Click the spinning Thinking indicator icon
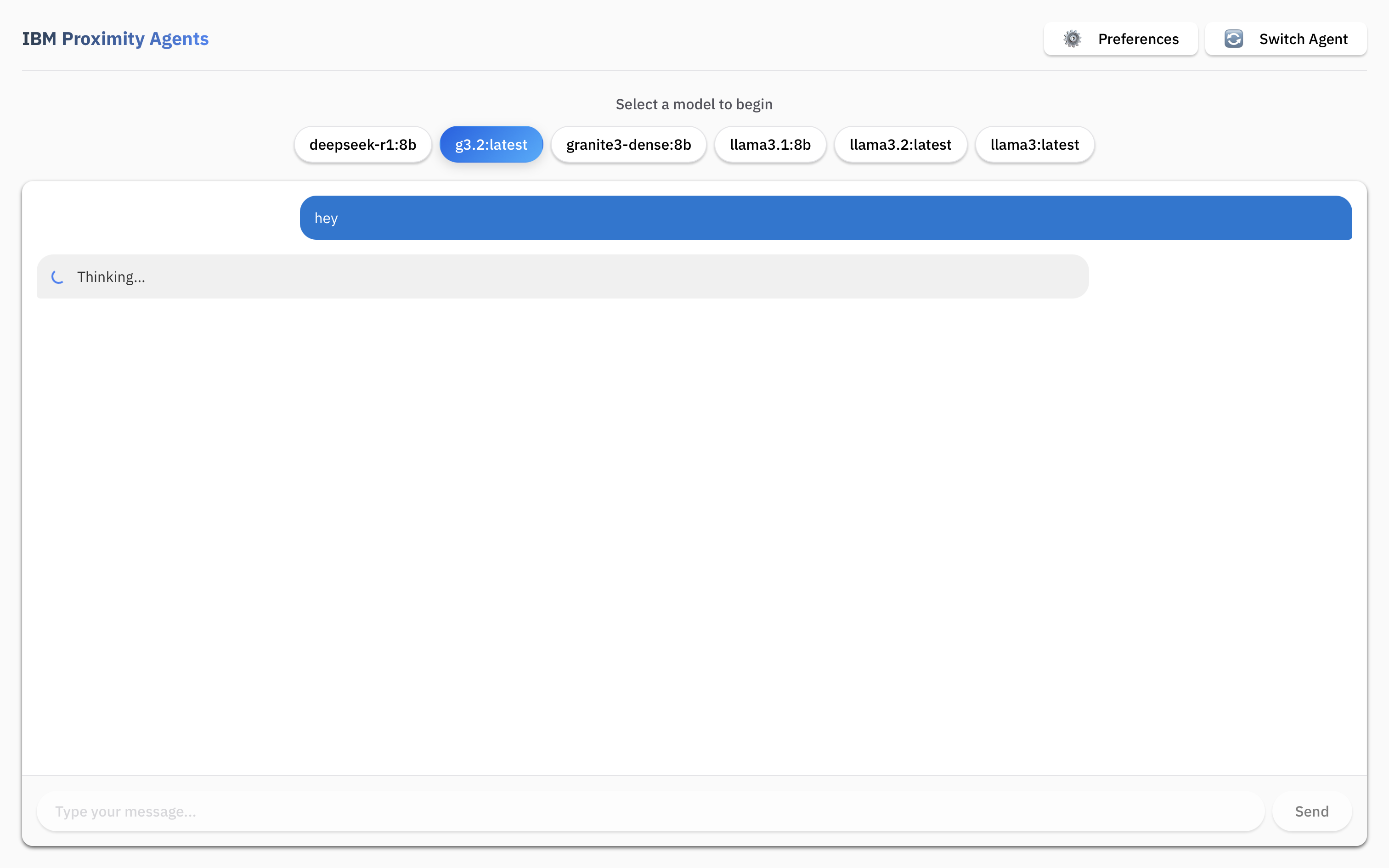The width and height of the screenshot is (1389, 868). [x=57, y=276]
